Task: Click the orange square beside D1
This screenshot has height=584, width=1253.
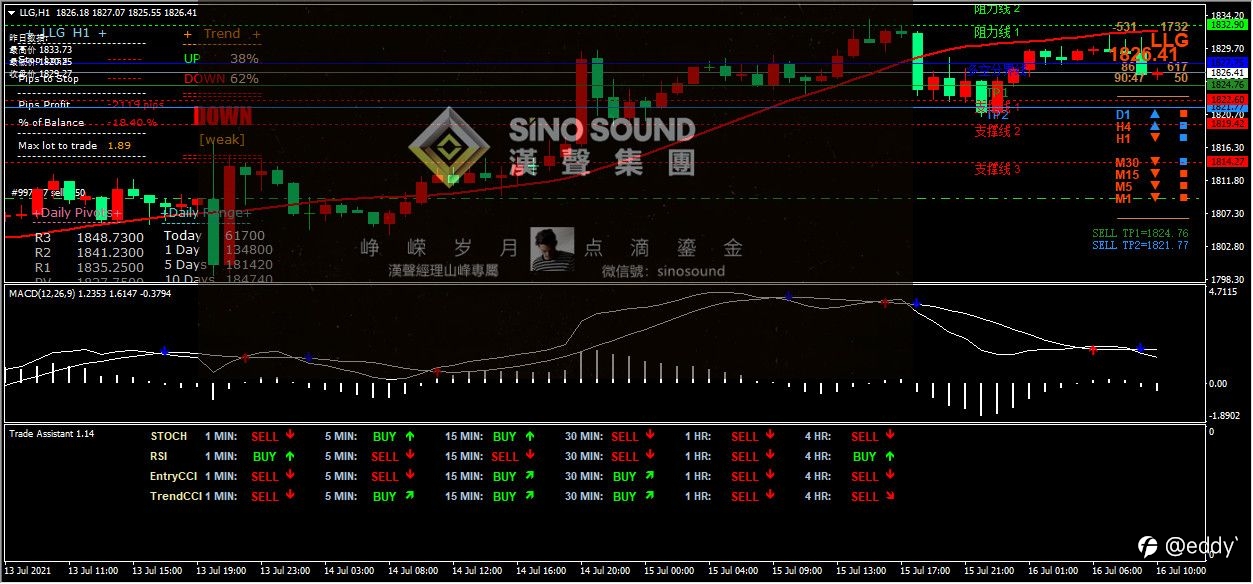Action: tap(1183, 115)
